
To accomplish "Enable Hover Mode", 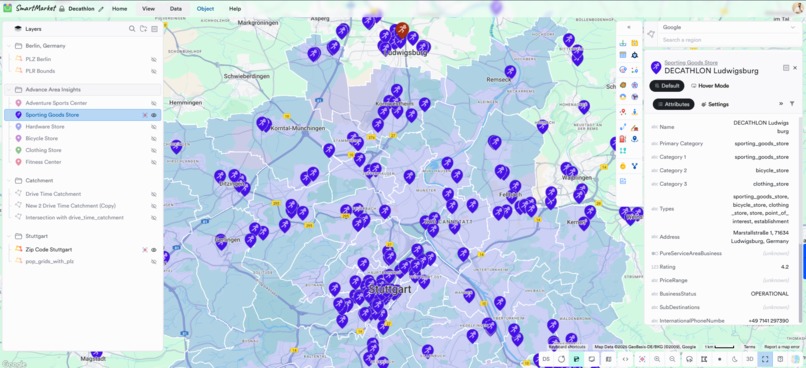I will click(710, 86).
